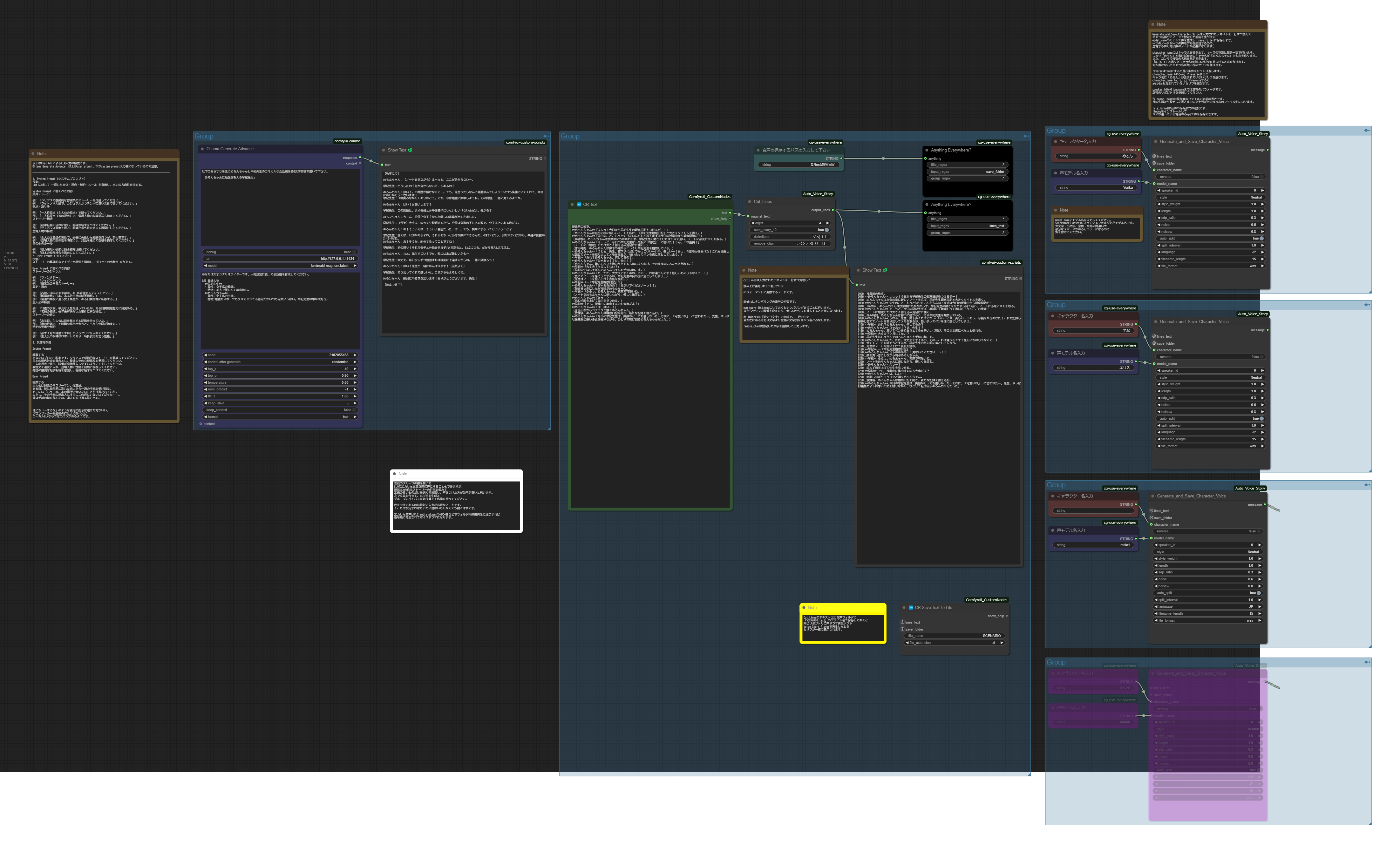The image size is (1400, 858).
Task: Click the pin icon on the topmost voice group header
Action: pos(1366,131)
